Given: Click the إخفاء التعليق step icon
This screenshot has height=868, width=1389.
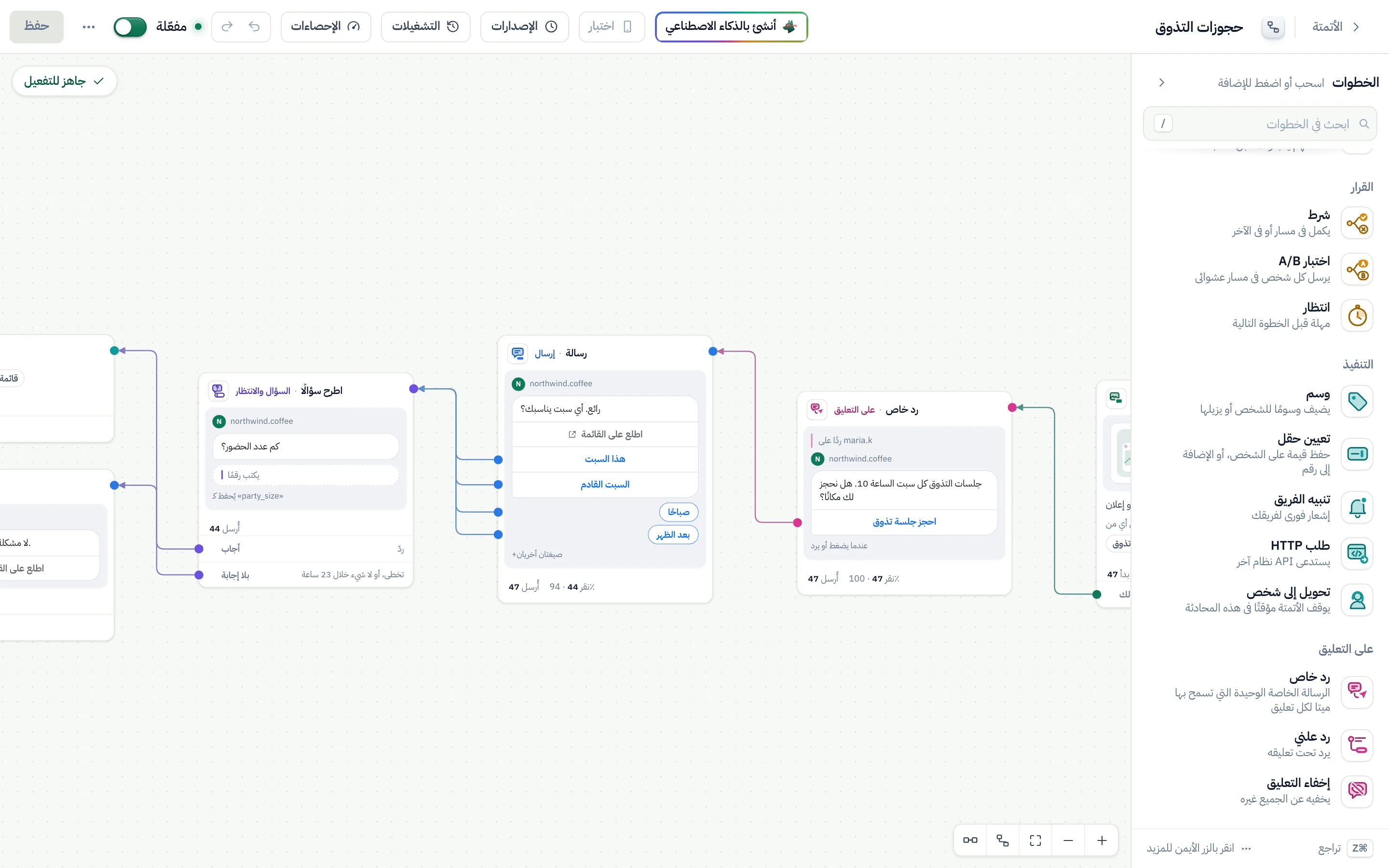Looking at the screenshot, I should click(x=1357, y=791).
